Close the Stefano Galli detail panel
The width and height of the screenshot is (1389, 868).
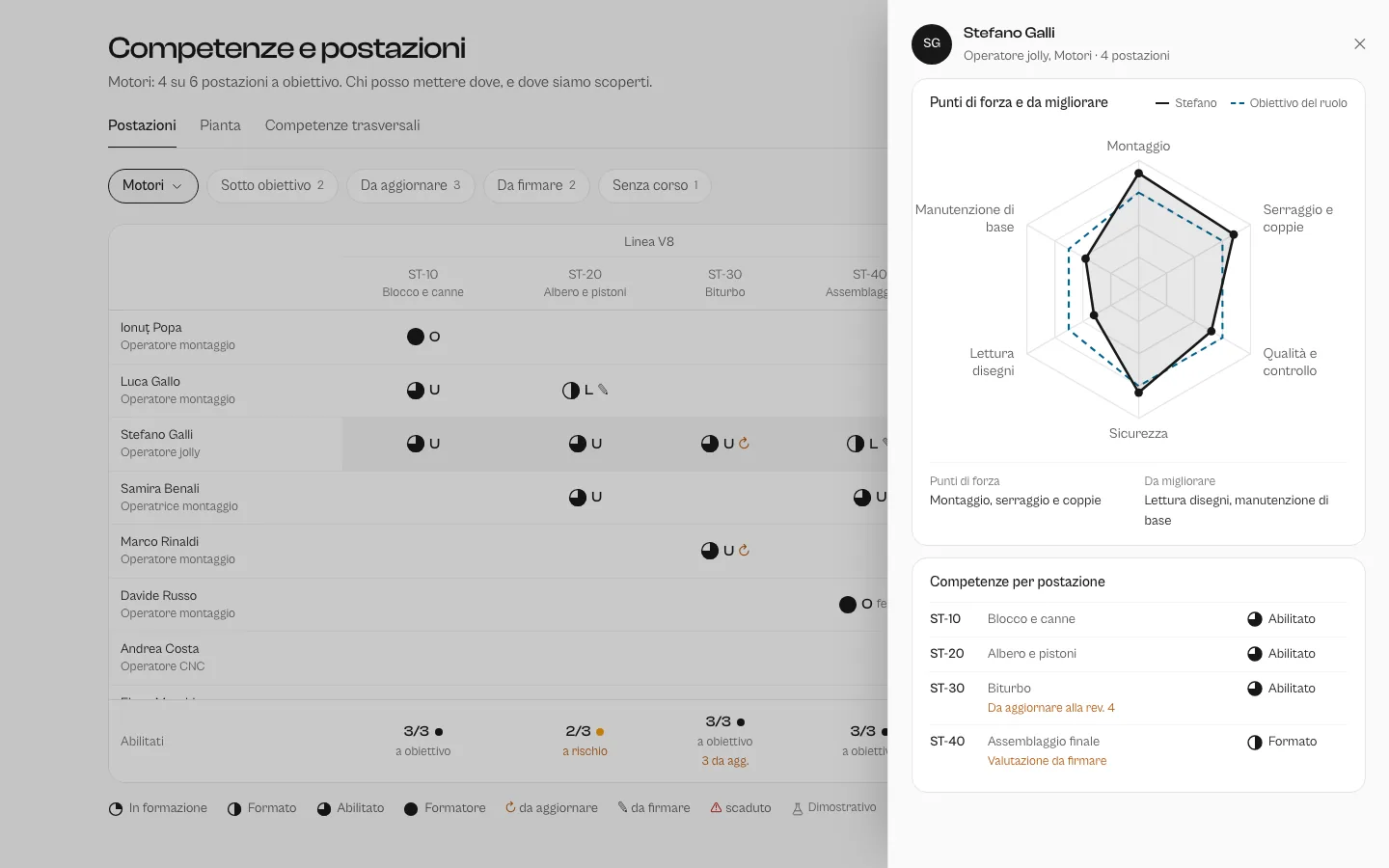(x=1359, y=44)
